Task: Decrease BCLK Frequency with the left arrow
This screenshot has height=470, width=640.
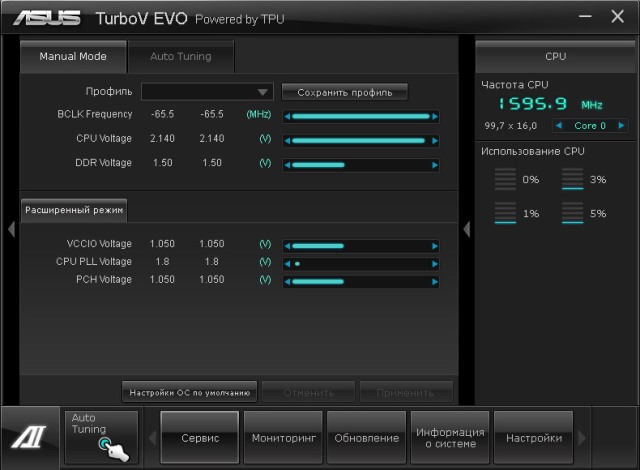Action: pos(287,117)
